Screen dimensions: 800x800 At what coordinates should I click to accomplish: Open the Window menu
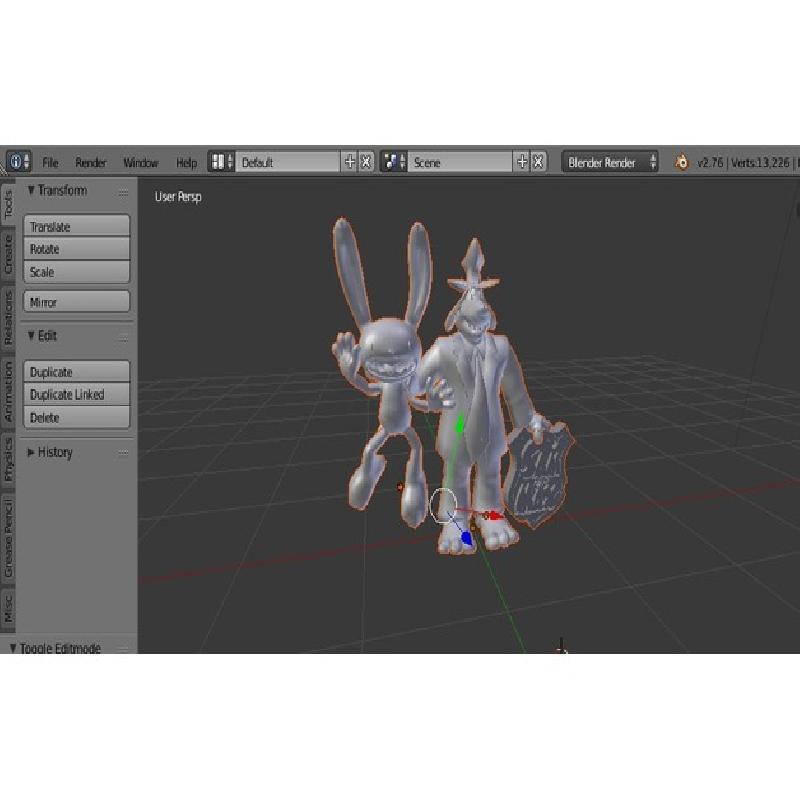[141, 163]
